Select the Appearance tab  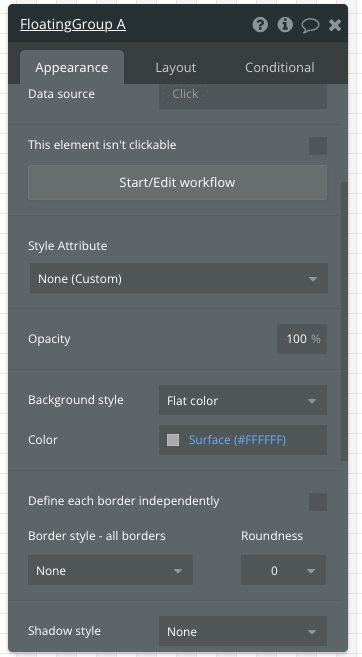(72, 67)
